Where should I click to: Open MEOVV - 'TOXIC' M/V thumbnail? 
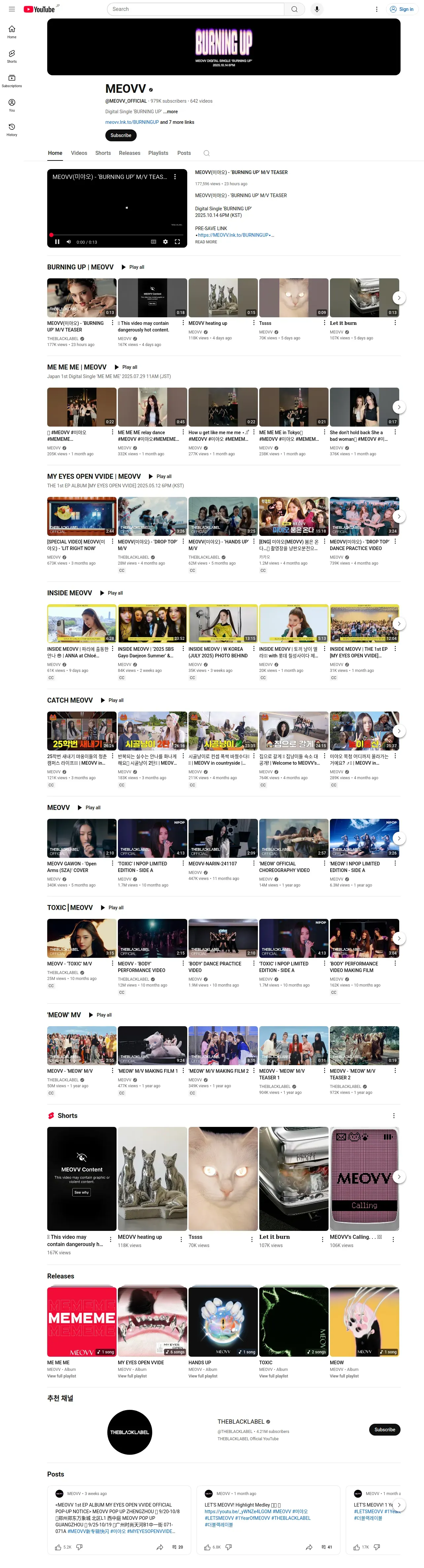pos(82,938)
